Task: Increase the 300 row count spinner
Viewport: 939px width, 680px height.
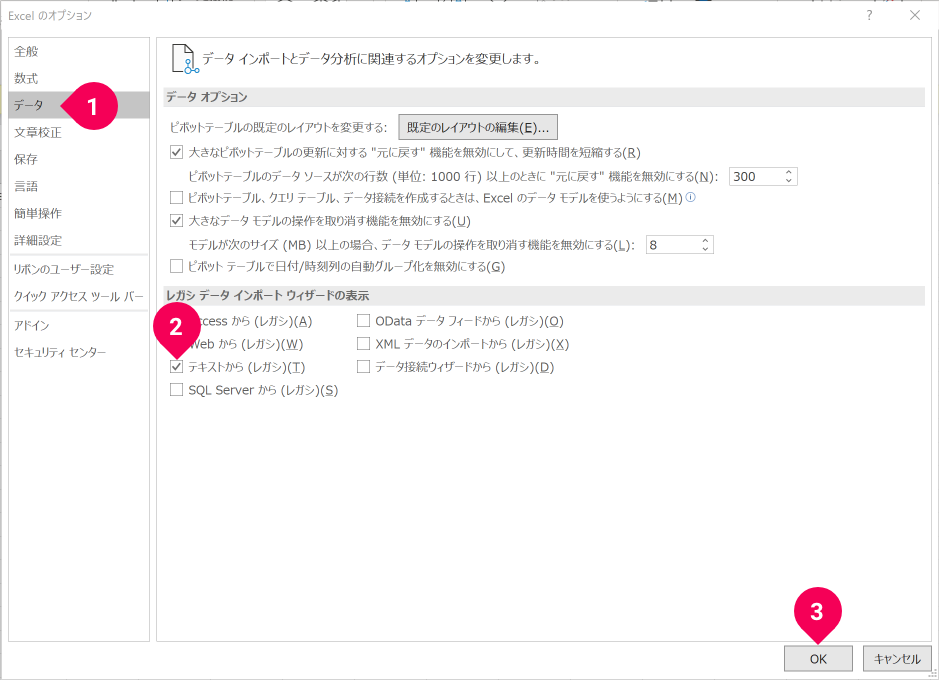Action: pyautogui.click(x=789, y=172)
